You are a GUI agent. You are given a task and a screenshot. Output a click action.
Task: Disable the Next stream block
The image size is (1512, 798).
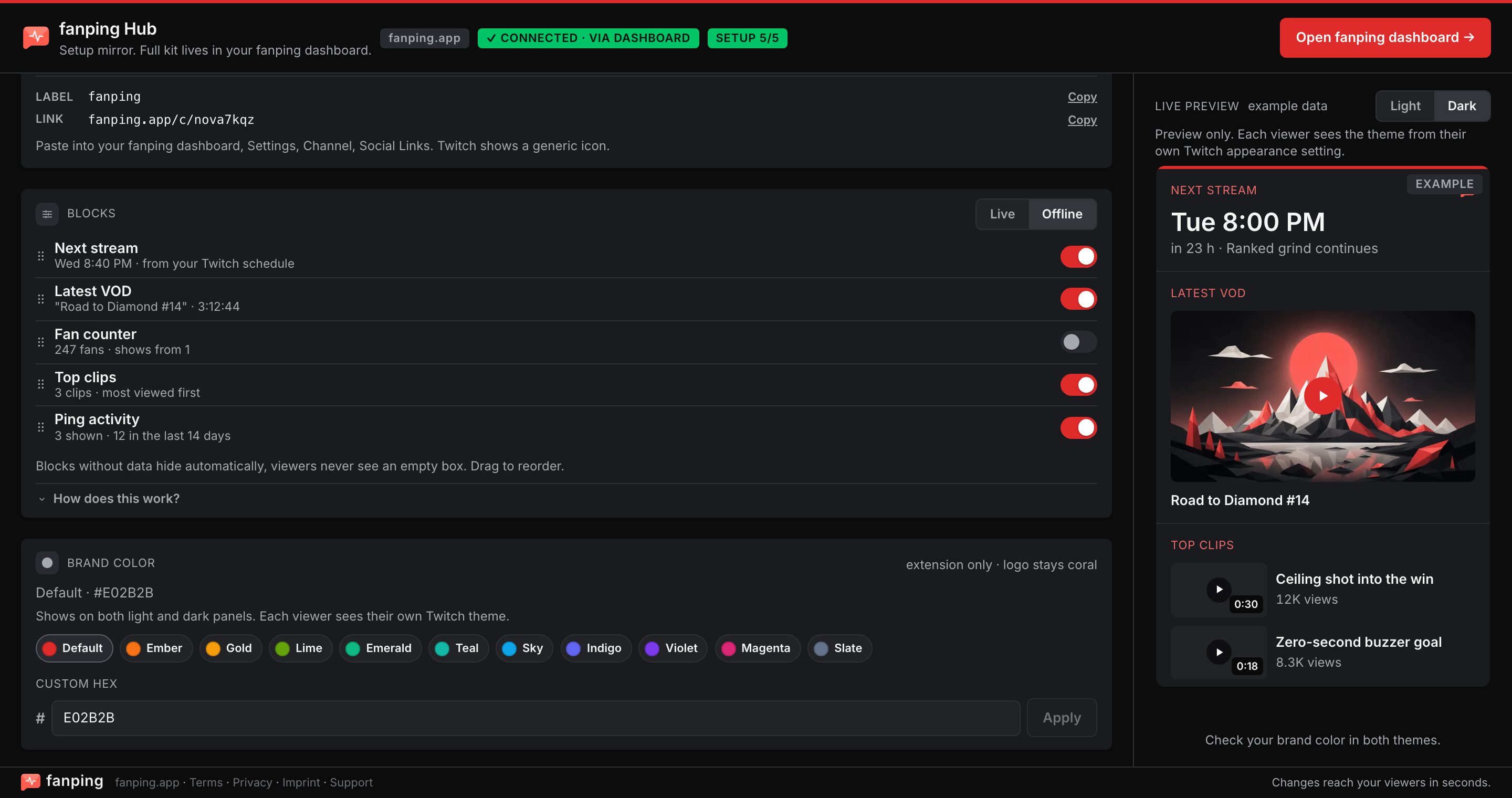click(1078, 256)
